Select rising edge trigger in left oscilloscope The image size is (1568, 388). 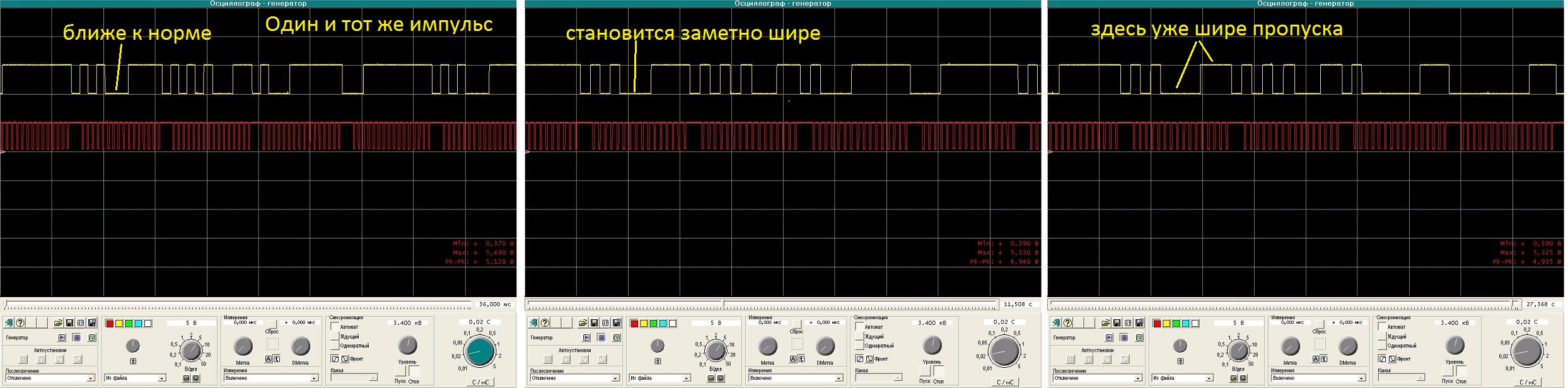point(335,358)
